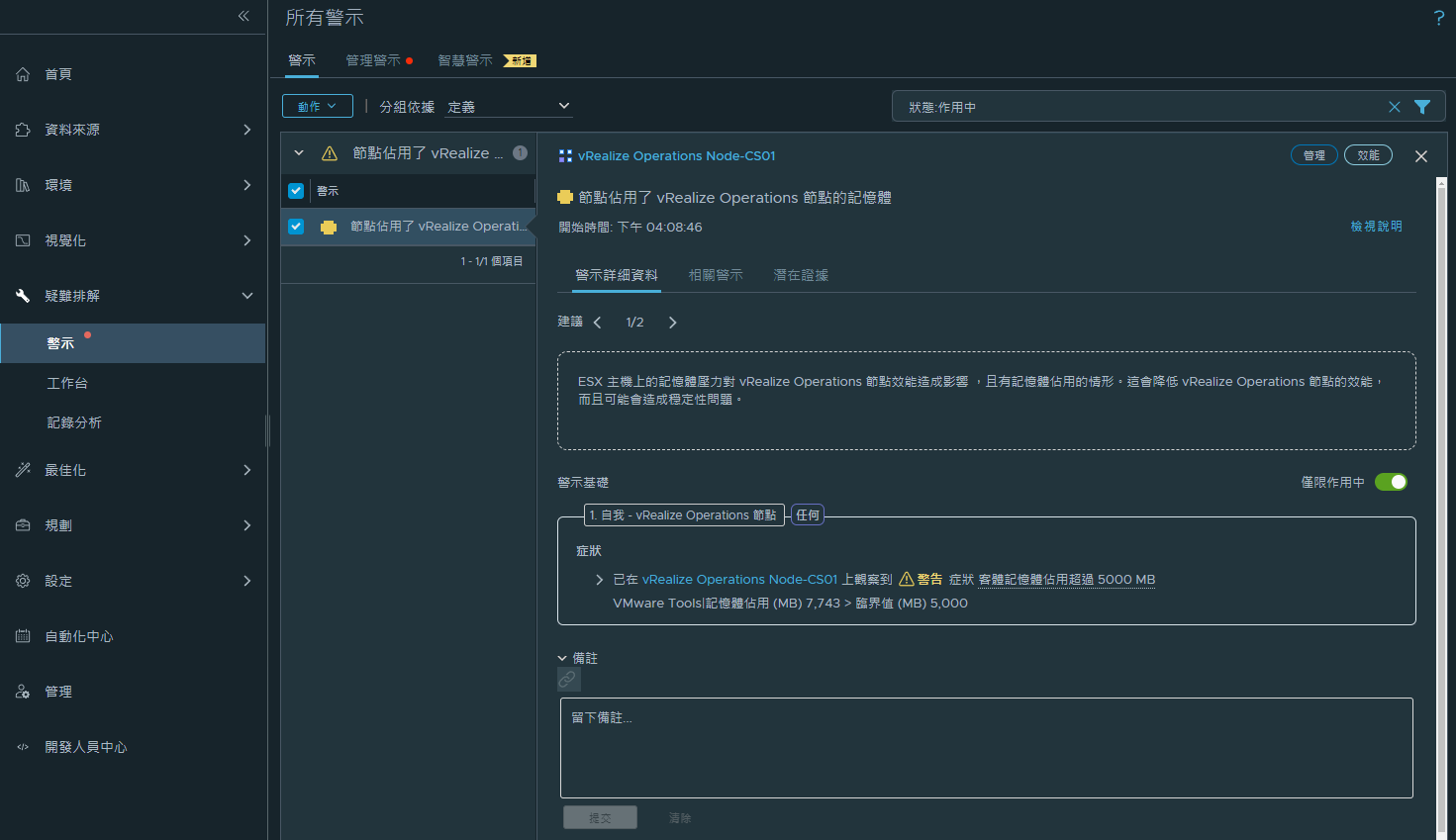Click the 清除 clear button
Screen dimensions: 1456x840
pos(680,818)
